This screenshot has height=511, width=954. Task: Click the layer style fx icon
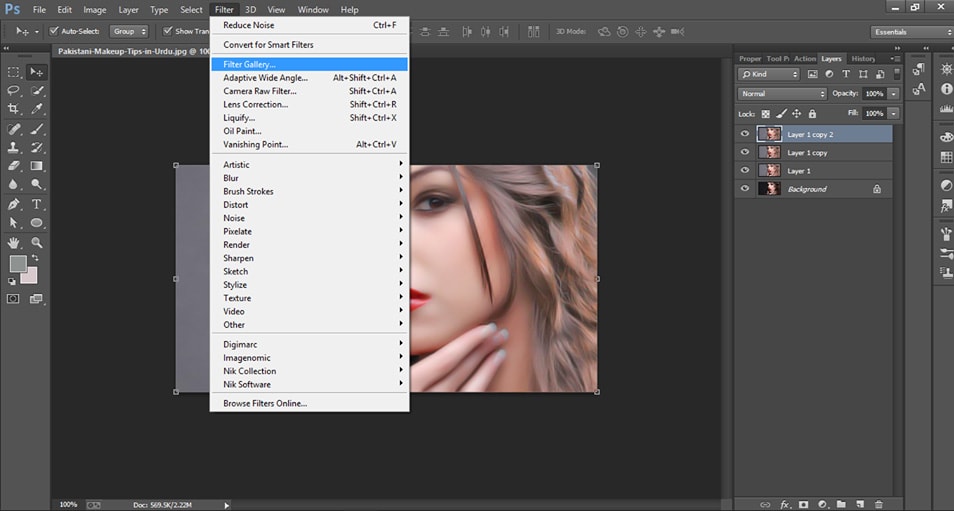786,504
